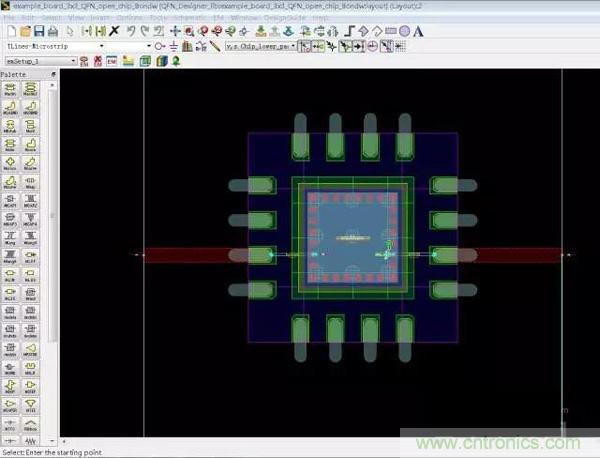
Task: Click the Delete X icon in the toolbar
Action: (x=113, y=32)
